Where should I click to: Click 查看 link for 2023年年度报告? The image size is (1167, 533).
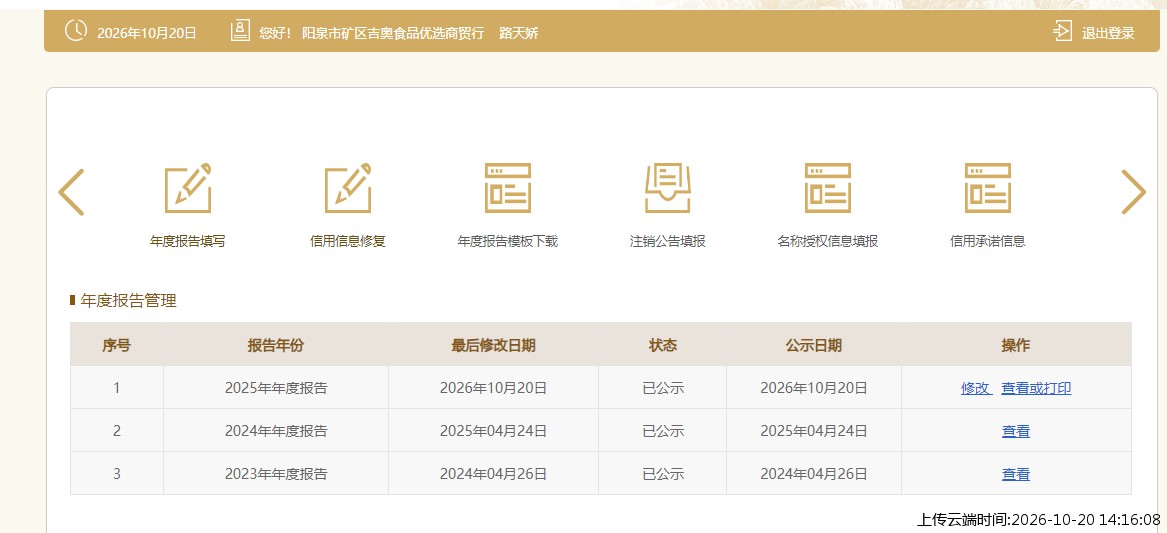[1016, 474]
